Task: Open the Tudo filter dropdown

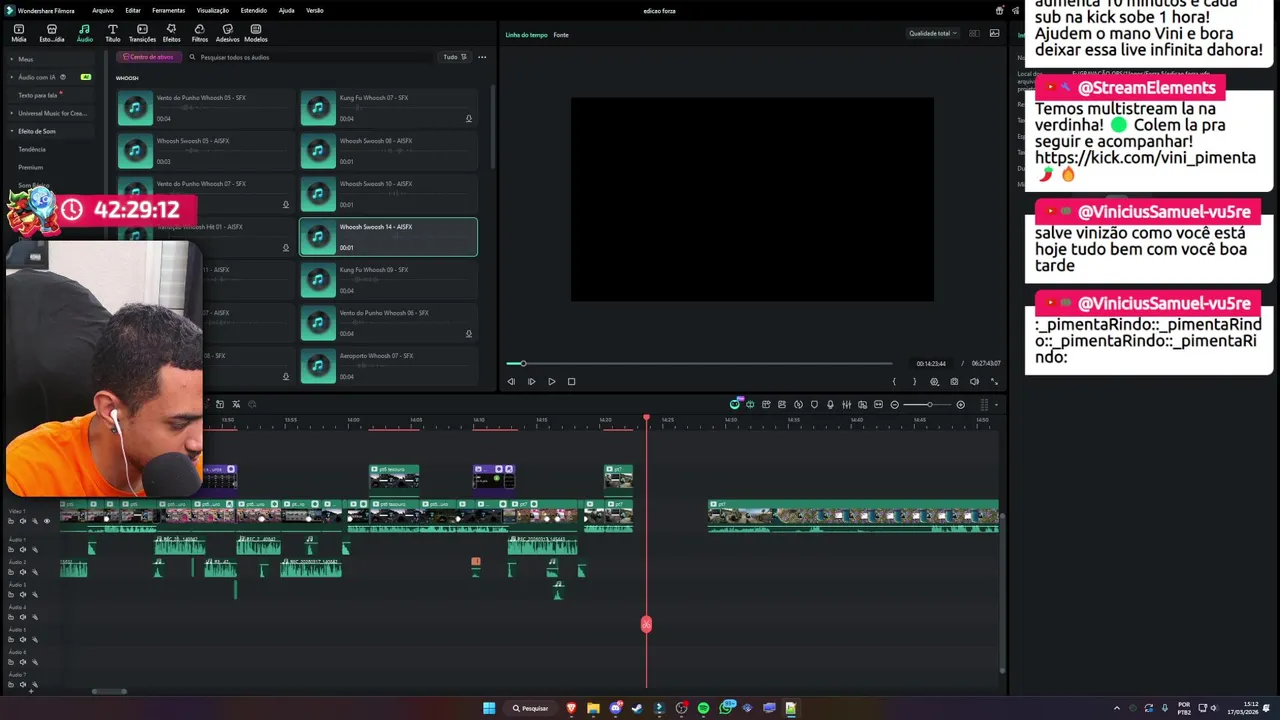Action: [x=455, y=57]
